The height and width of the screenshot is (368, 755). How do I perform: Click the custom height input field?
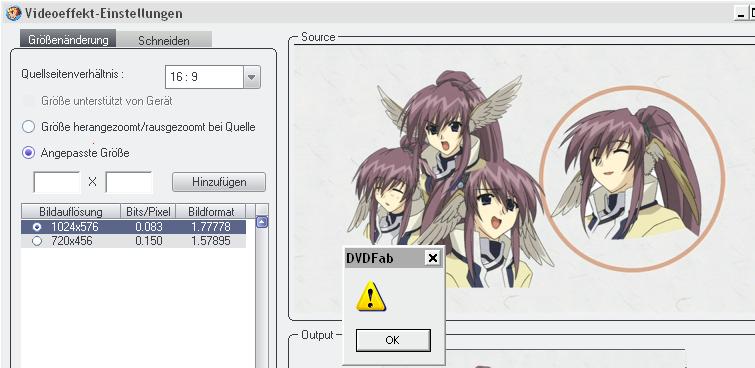pyautogui.click(x=129, y=182)
